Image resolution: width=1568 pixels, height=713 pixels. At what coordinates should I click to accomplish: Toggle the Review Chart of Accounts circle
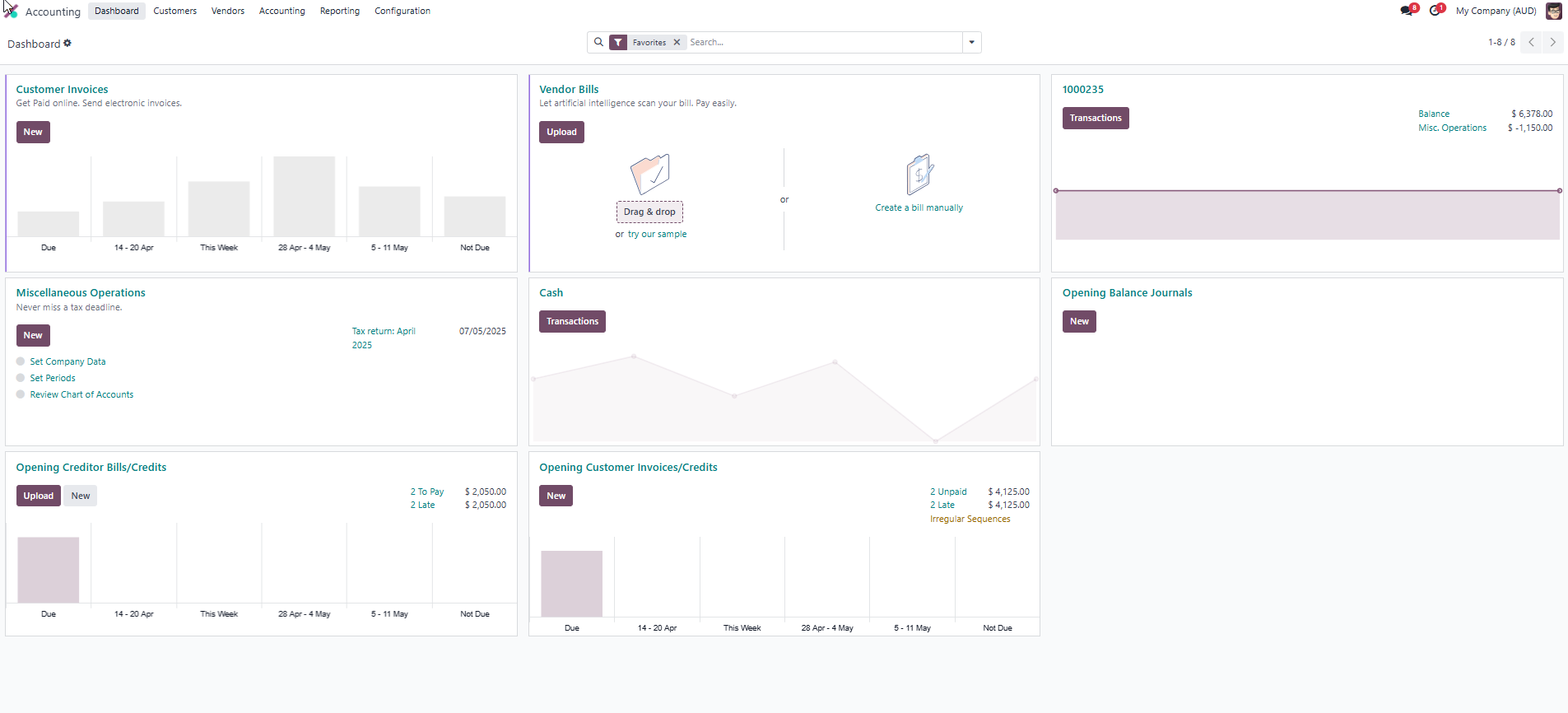[21, 394]
